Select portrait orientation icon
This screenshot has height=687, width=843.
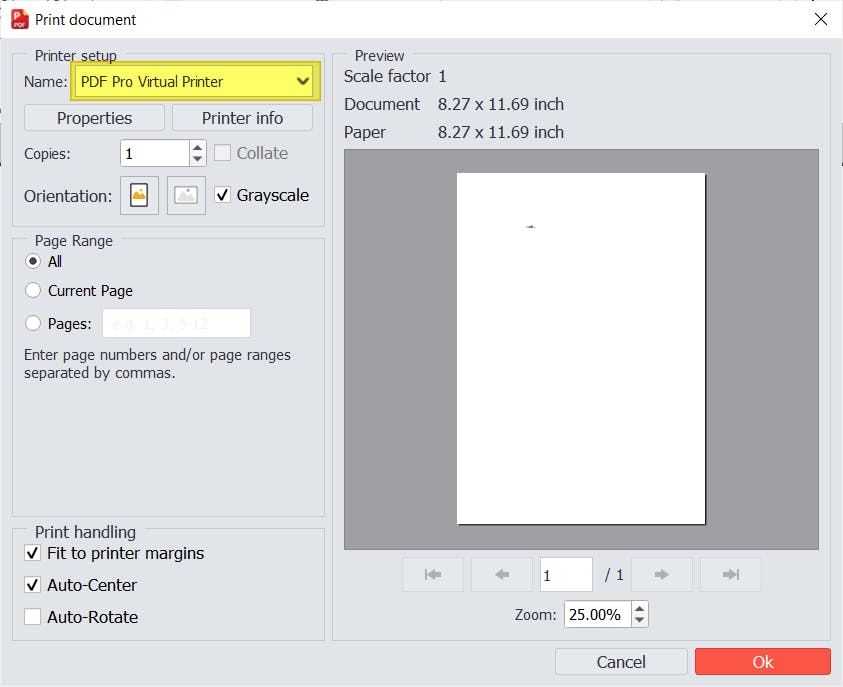138,195
